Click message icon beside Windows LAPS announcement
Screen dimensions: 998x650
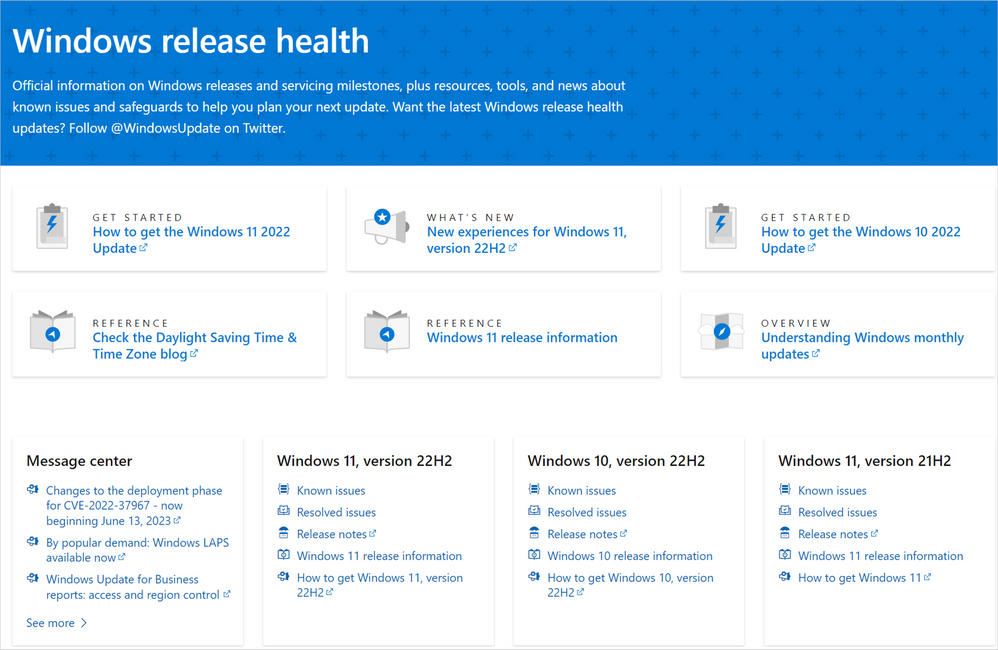33,543
